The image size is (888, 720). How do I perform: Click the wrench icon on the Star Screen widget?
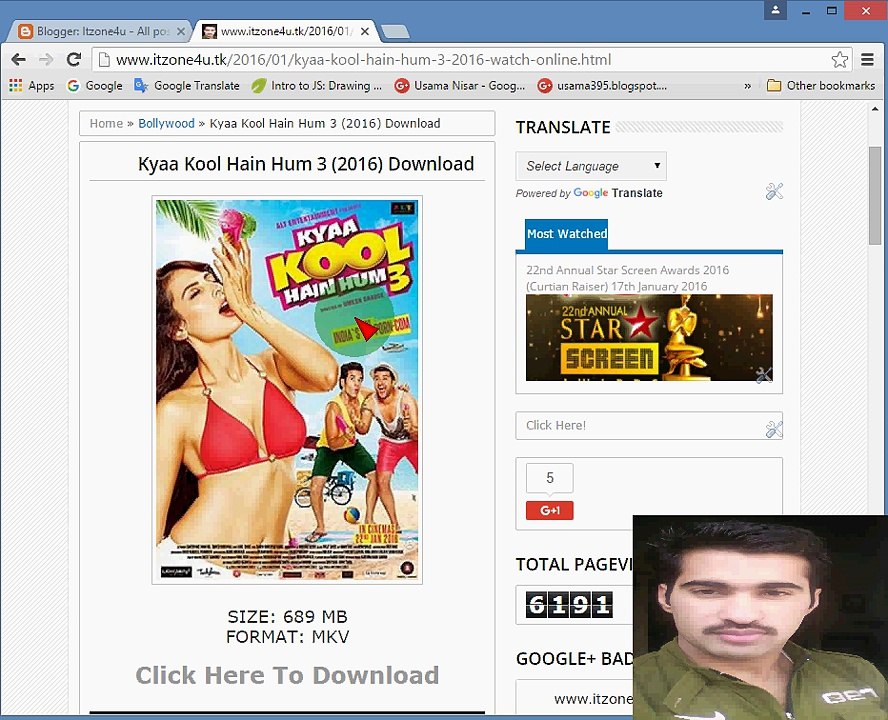[764, 374]
